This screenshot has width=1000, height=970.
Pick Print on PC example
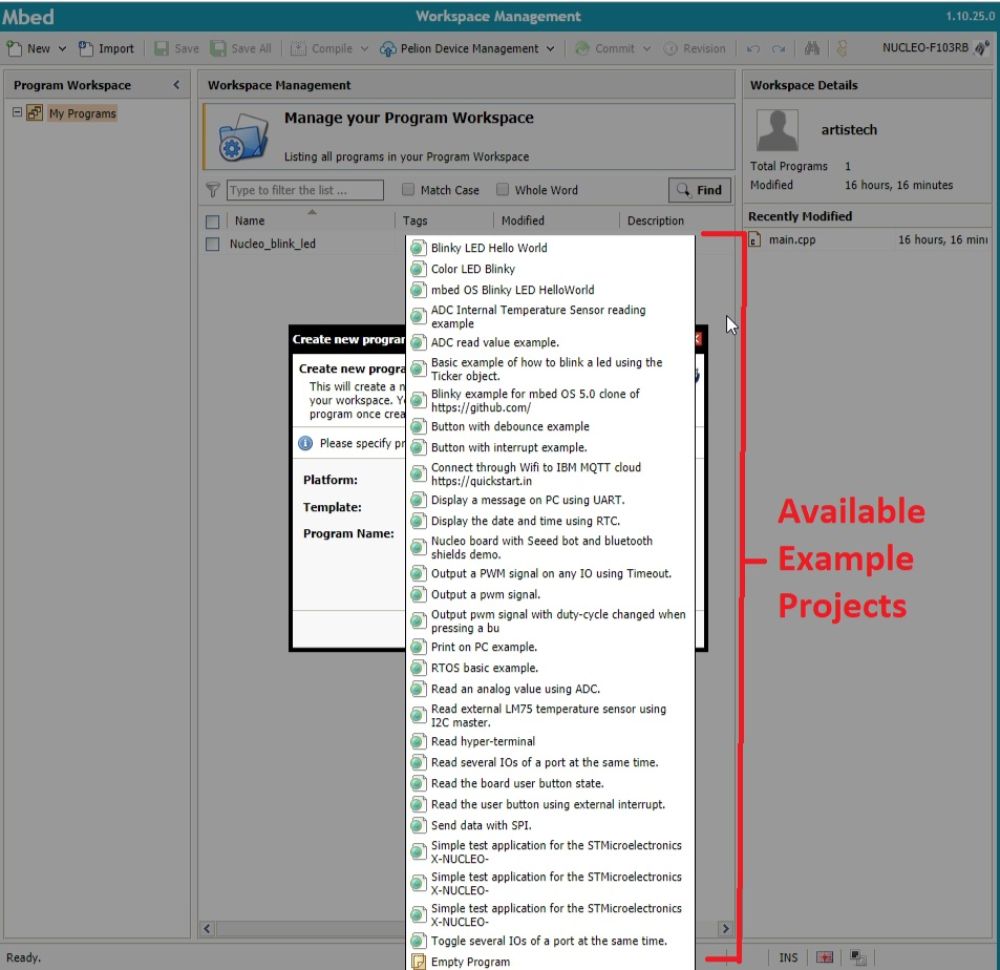coord(550,647)
